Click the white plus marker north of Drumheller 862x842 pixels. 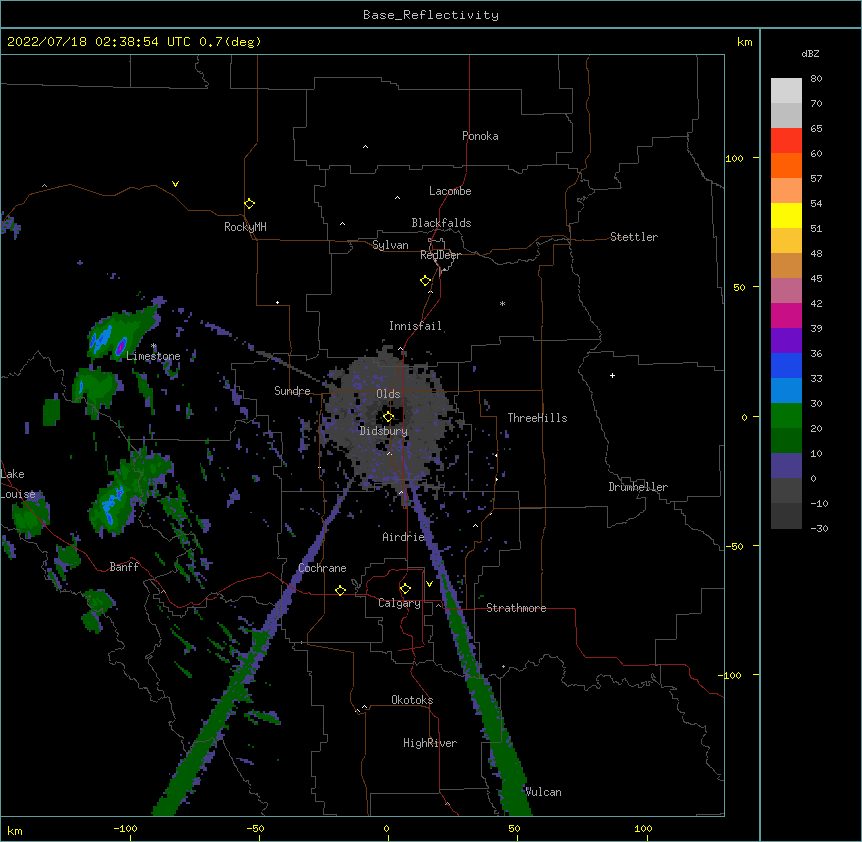(x=612, y=375)
